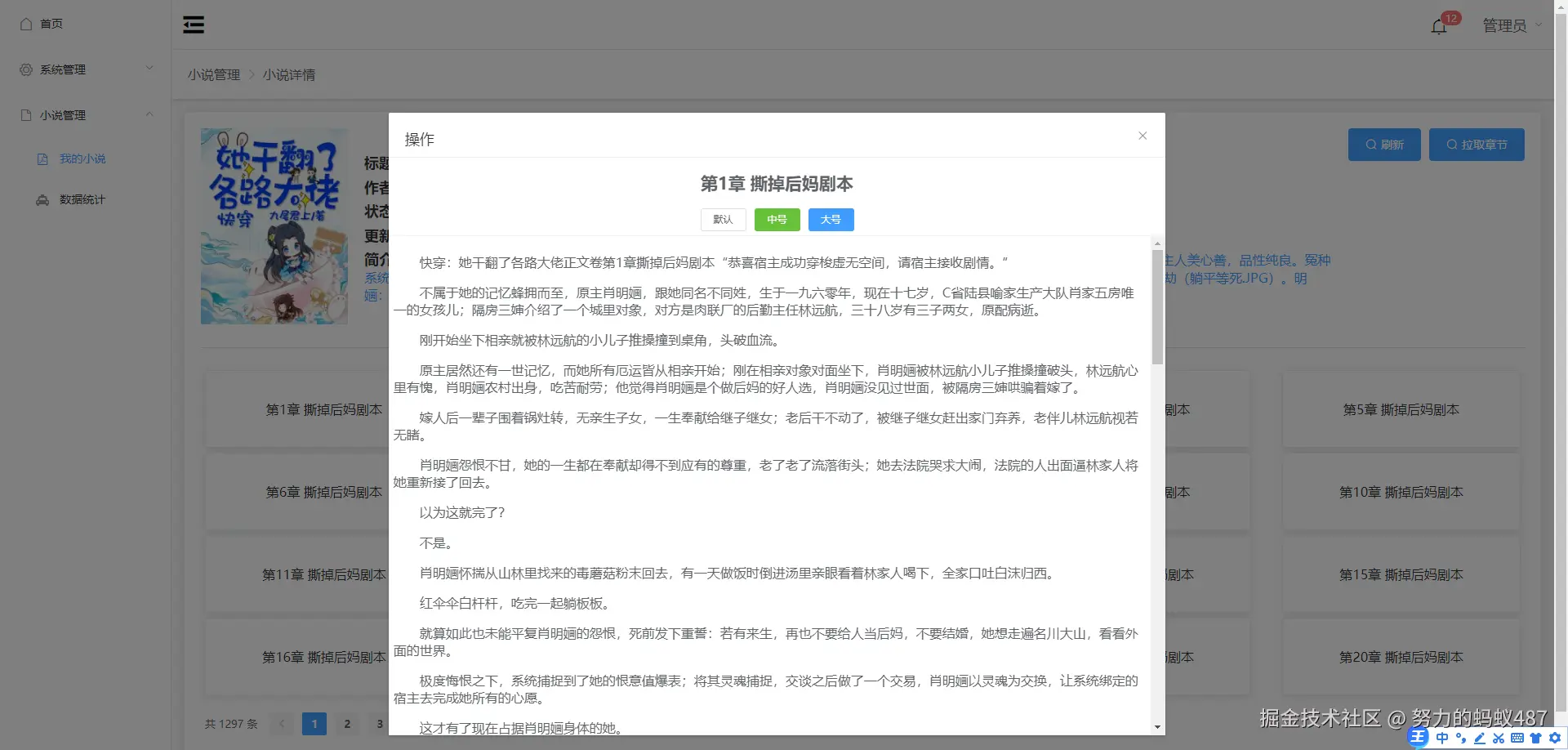This screenshot has width=1568, height=750.
Task: Click the pen handwriting icon in IME bar
Action: (x=1480, y=738)
